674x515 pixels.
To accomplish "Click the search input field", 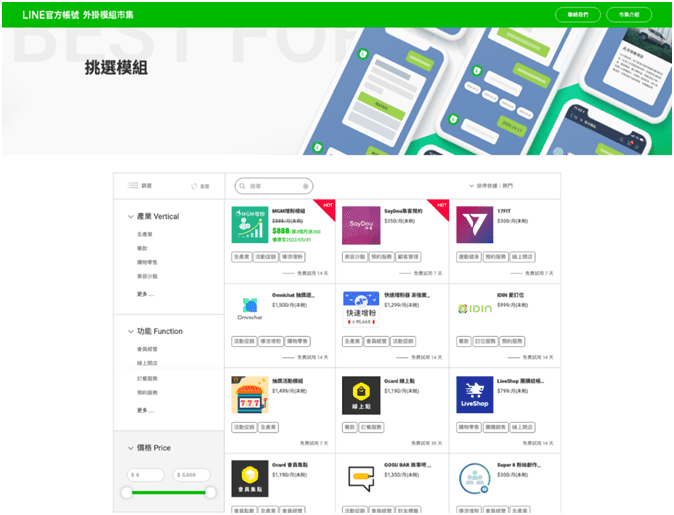I will click(274, 186).
